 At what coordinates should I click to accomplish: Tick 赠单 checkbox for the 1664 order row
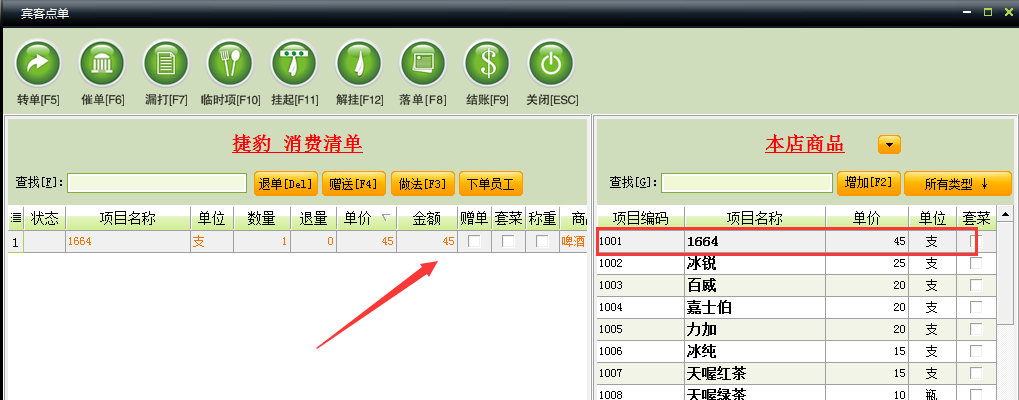(475, 242)
